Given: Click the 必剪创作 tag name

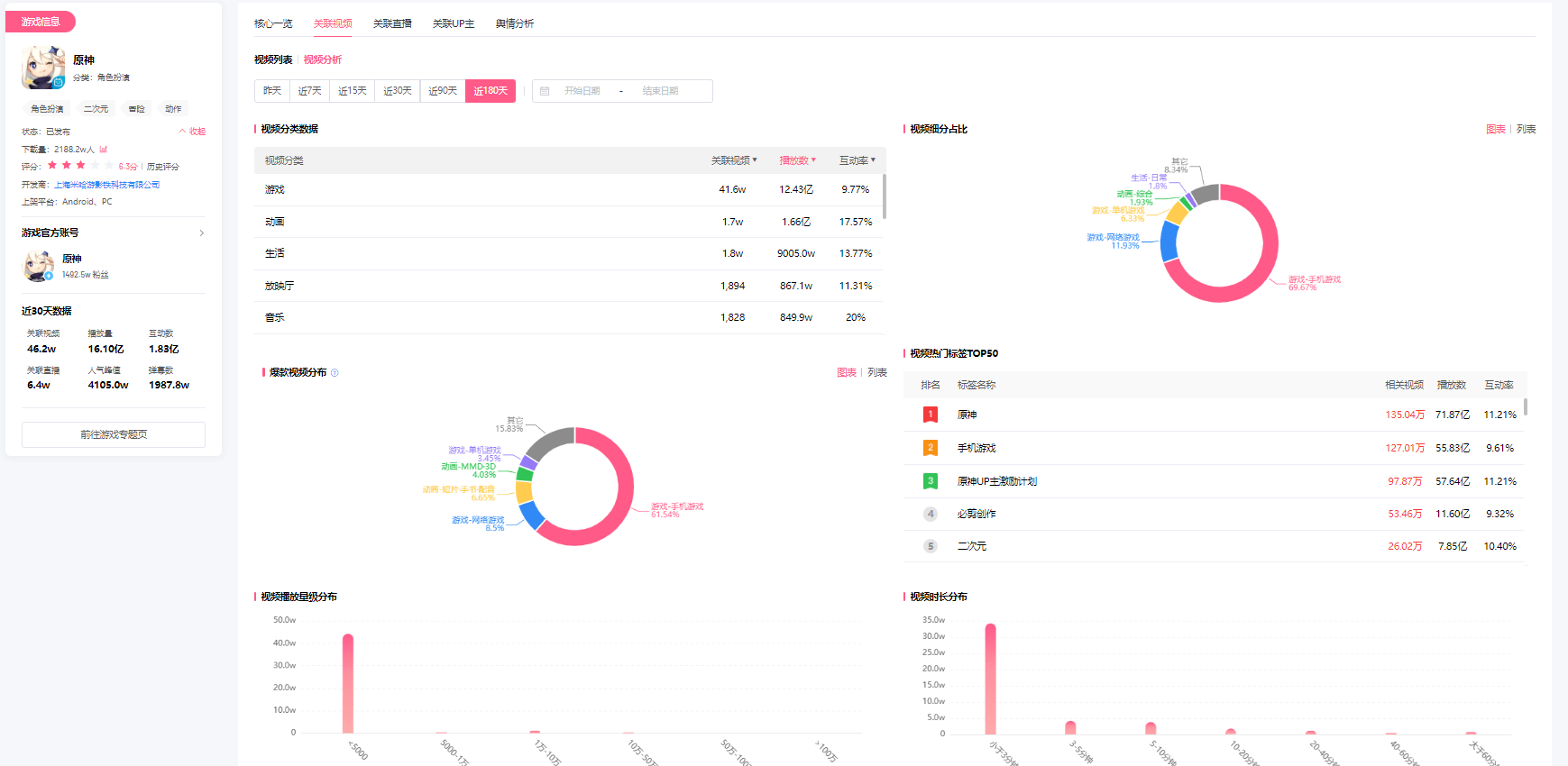Looking at the screenshot, I should (x=977, y=514).
